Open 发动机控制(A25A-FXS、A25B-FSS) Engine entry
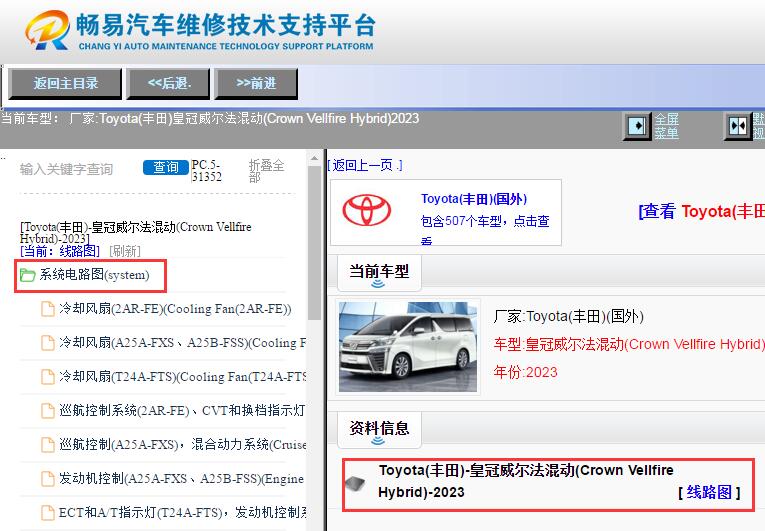 tap(181, 479)
